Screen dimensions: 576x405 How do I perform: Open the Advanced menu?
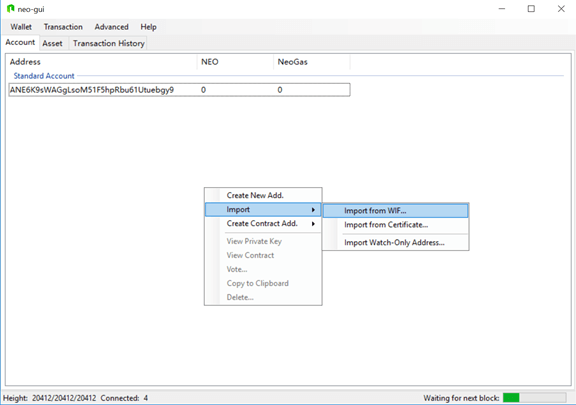click(111, 27)
